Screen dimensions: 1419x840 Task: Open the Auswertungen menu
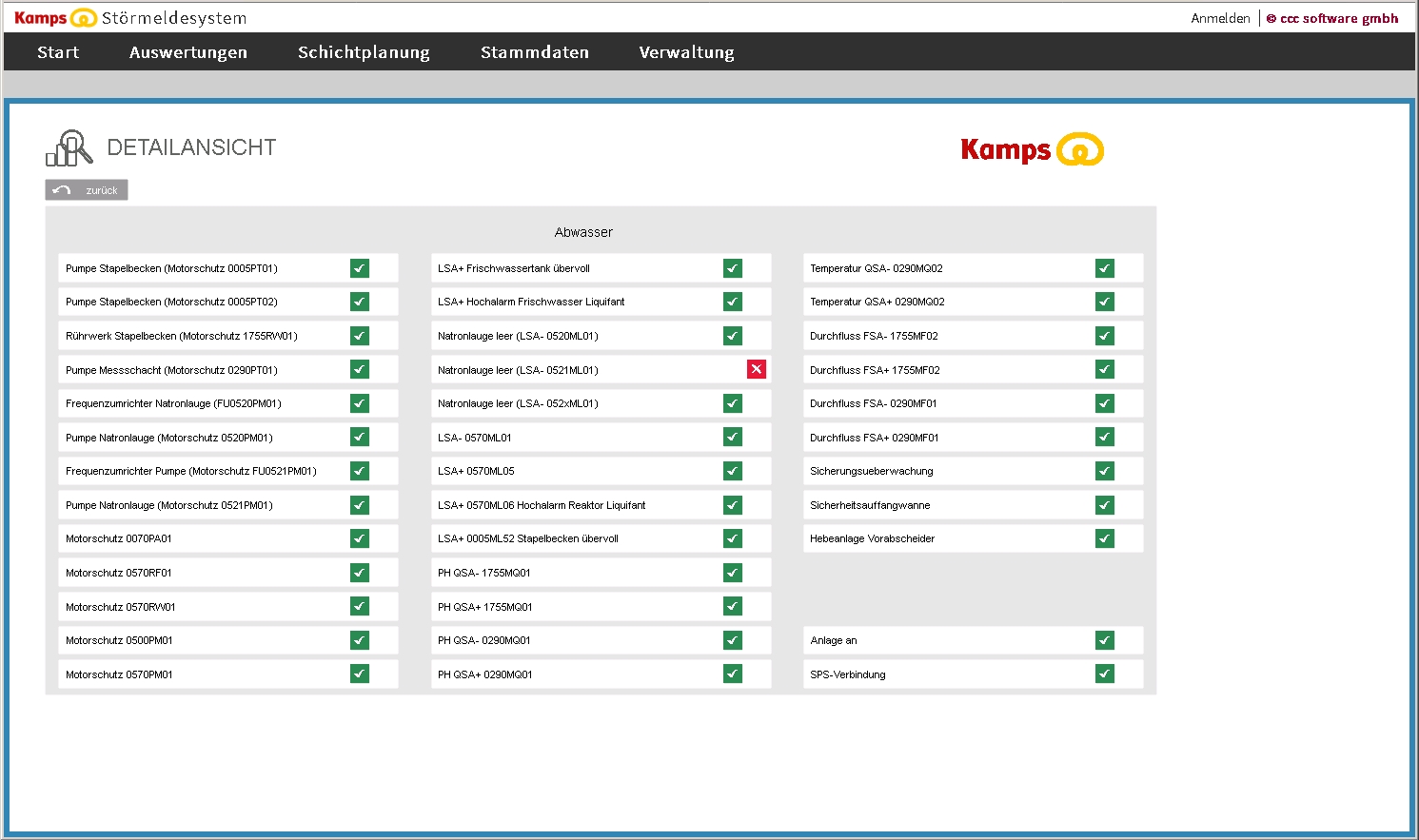click(x=187, y=52)
